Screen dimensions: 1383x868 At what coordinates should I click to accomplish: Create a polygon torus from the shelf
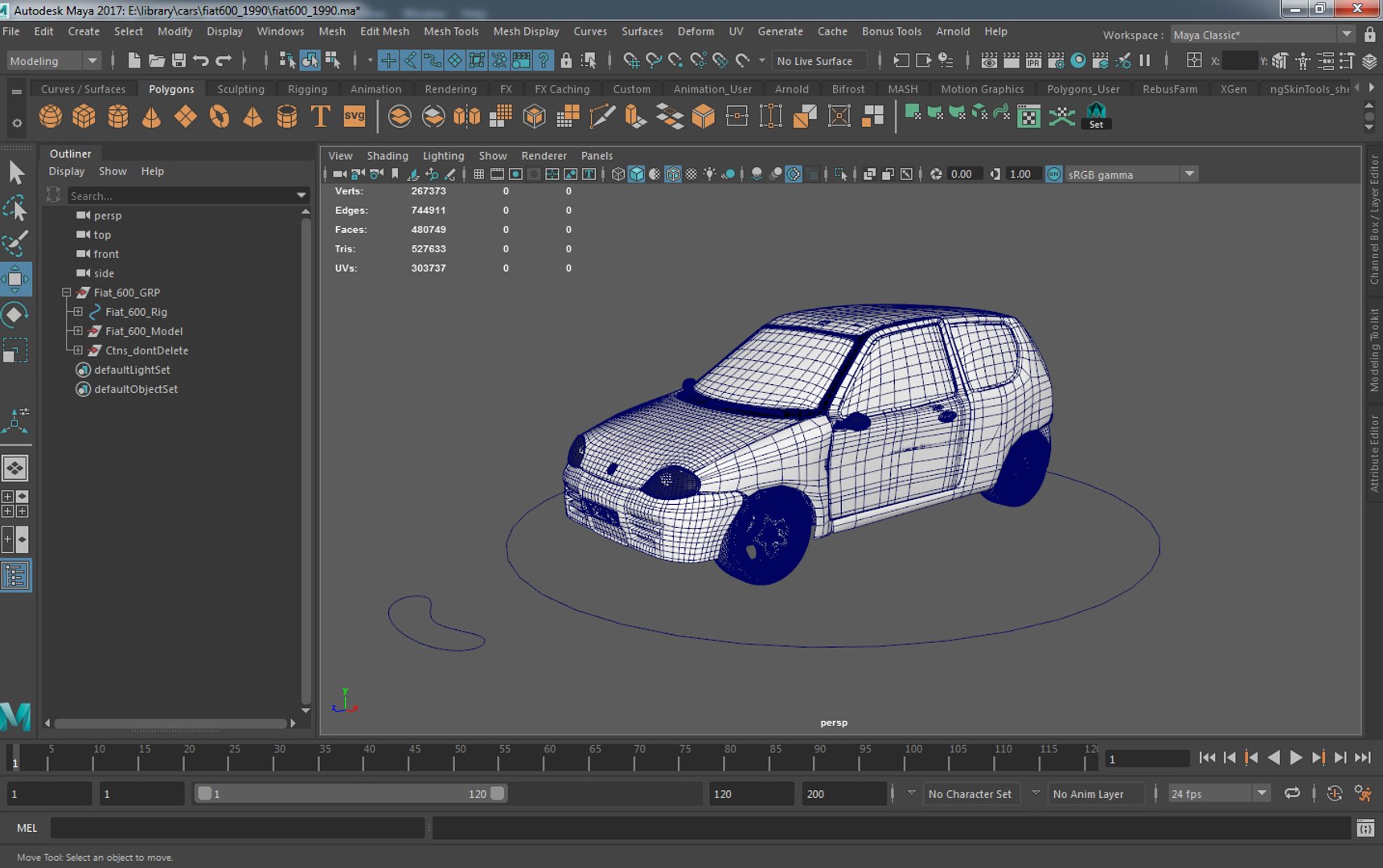pyautogui.click(x=219, y=117)
